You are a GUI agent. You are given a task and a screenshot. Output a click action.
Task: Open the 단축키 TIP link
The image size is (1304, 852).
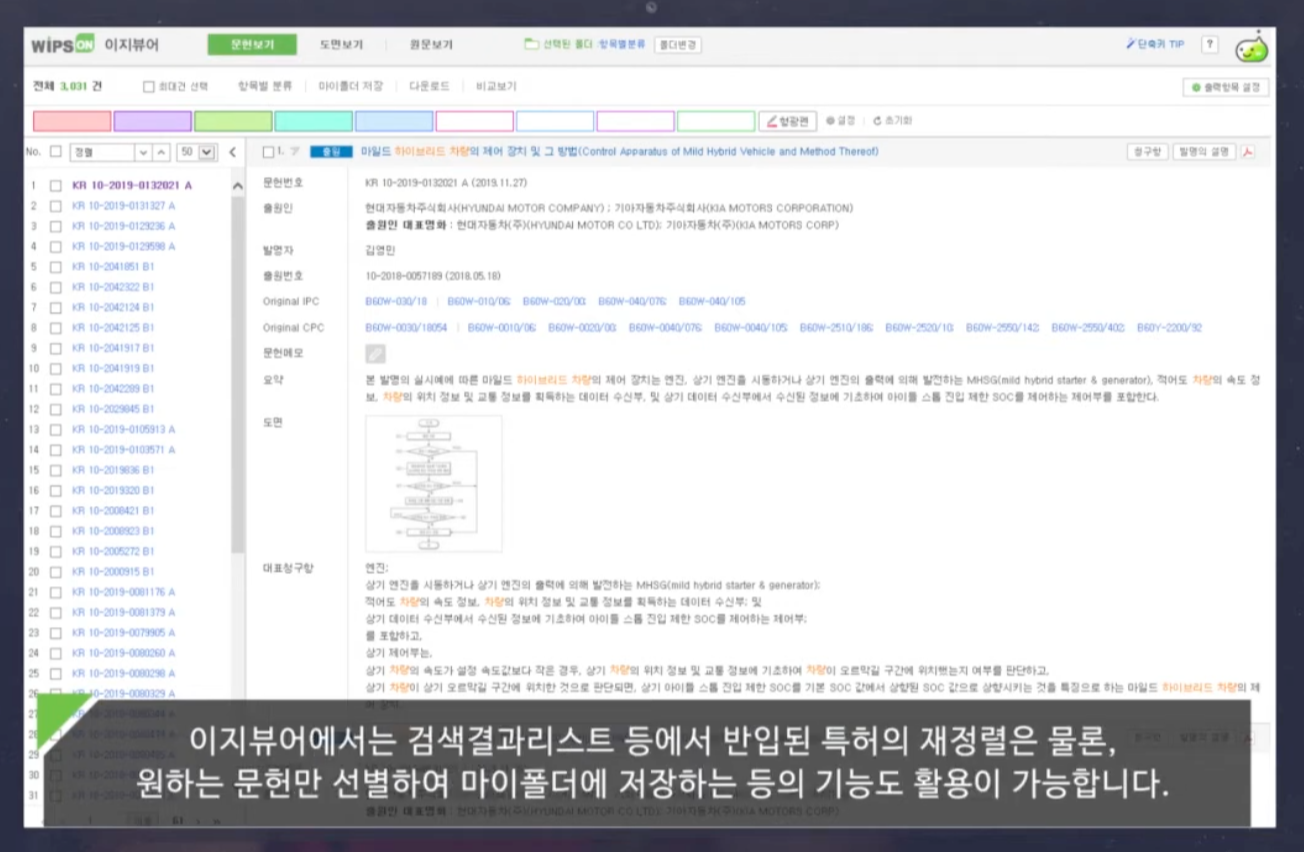click(x=1155, y=45)
